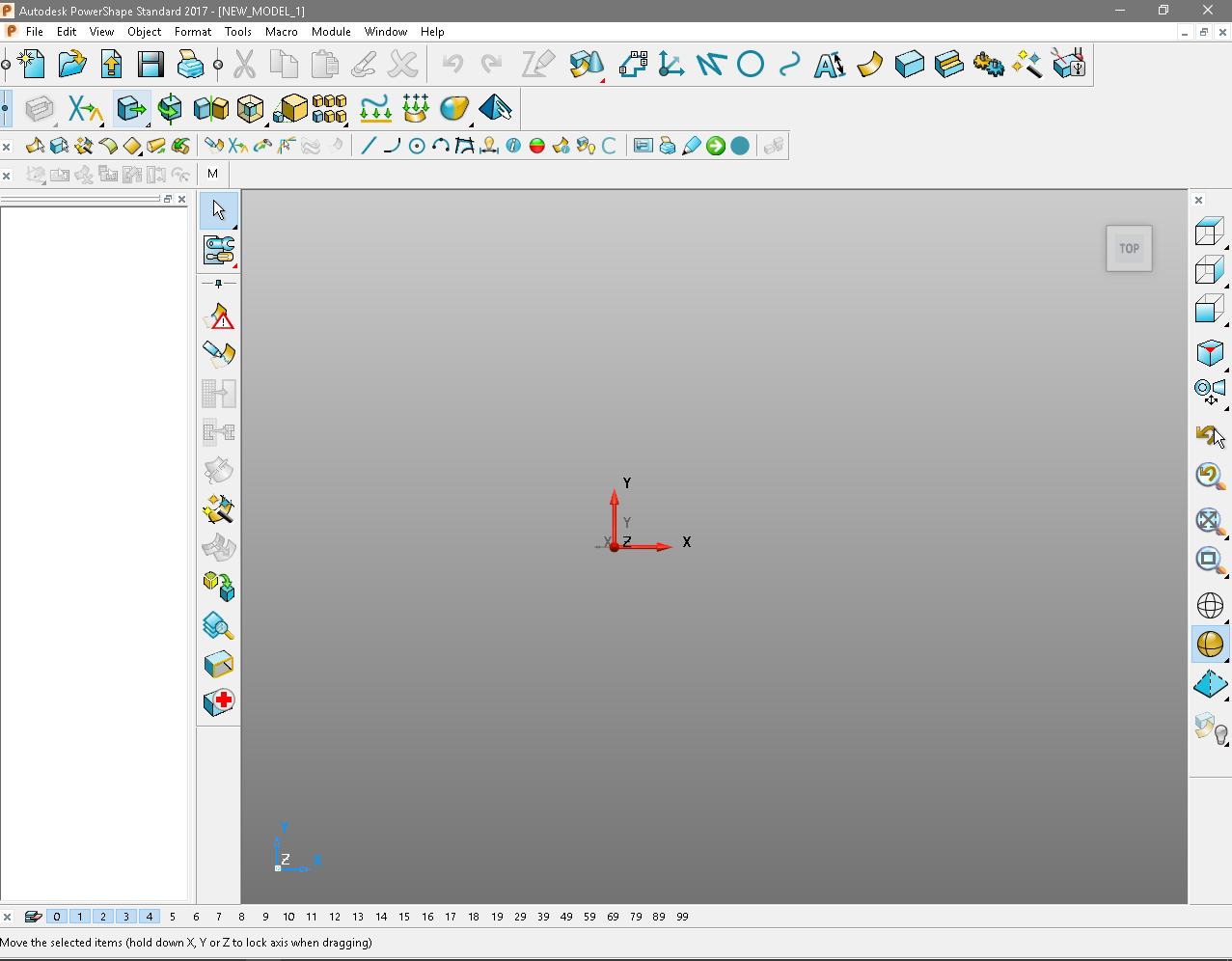Toggle level 0 in the status bar

click(56, 917)
